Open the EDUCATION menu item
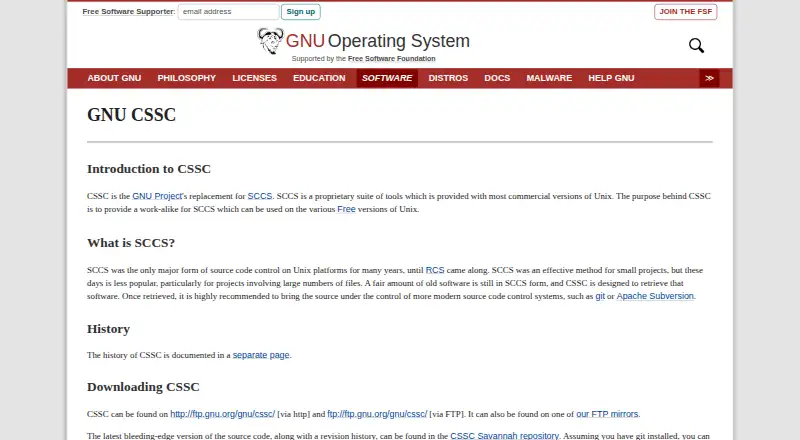The height and width of the screenshot is (440, 800). pos(319,78)
